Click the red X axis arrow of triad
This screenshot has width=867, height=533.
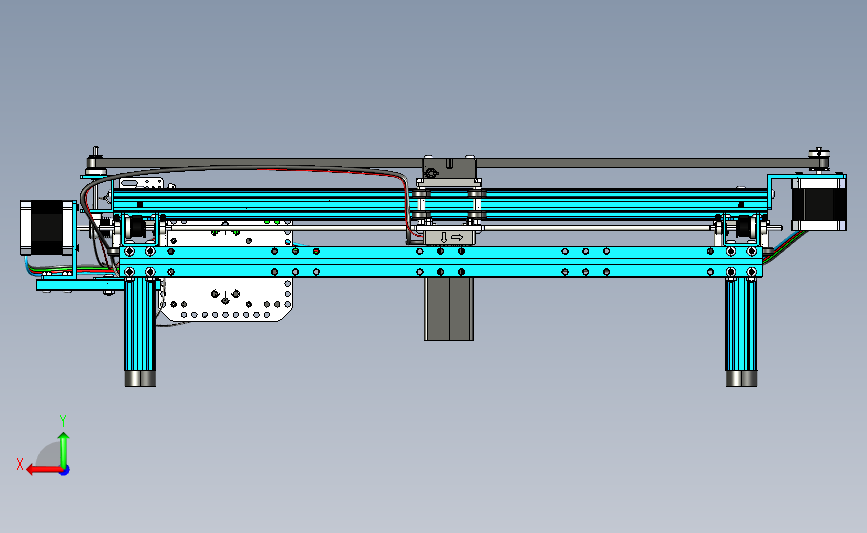pos(43,470)
